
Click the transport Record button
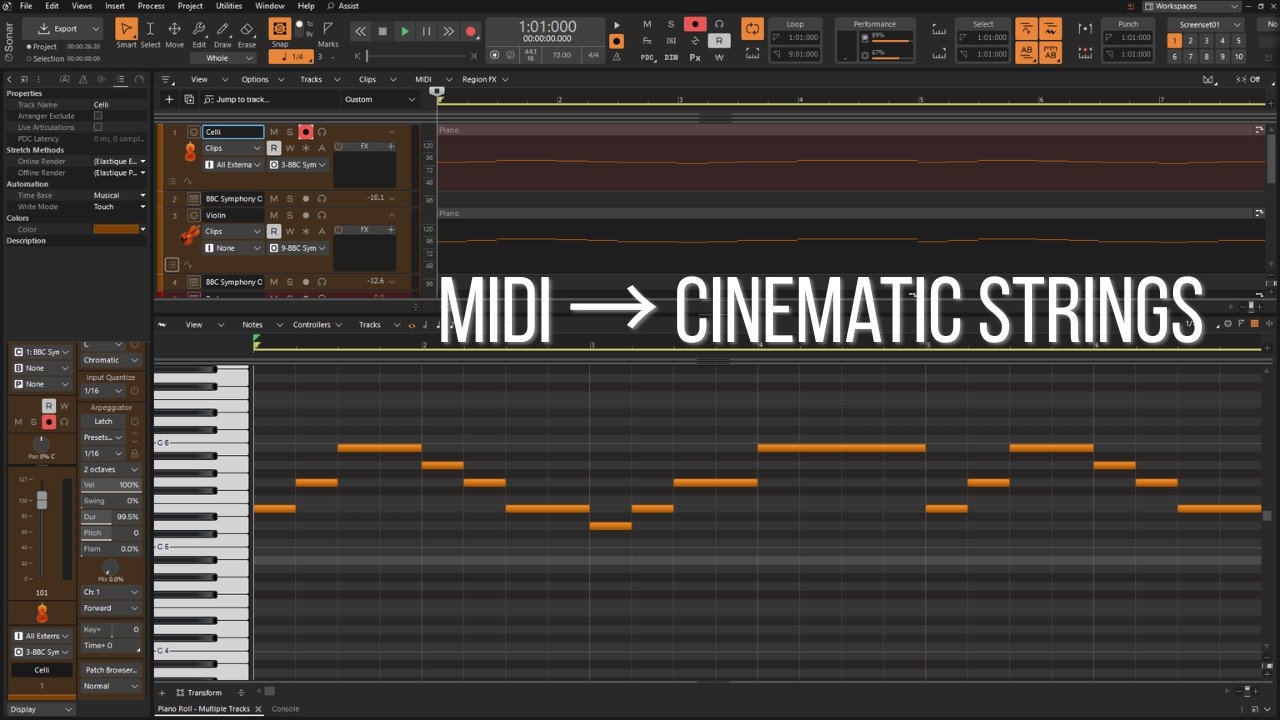click(471, 32)
